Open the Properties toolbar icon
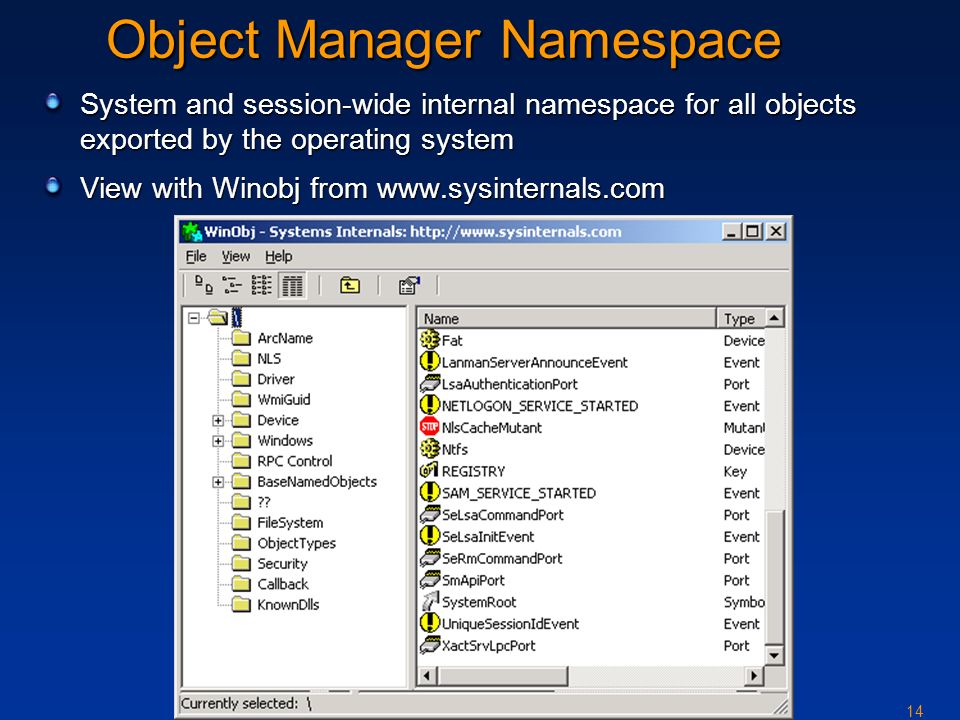This screenshot has width=960, height=720. coord(410,285)
